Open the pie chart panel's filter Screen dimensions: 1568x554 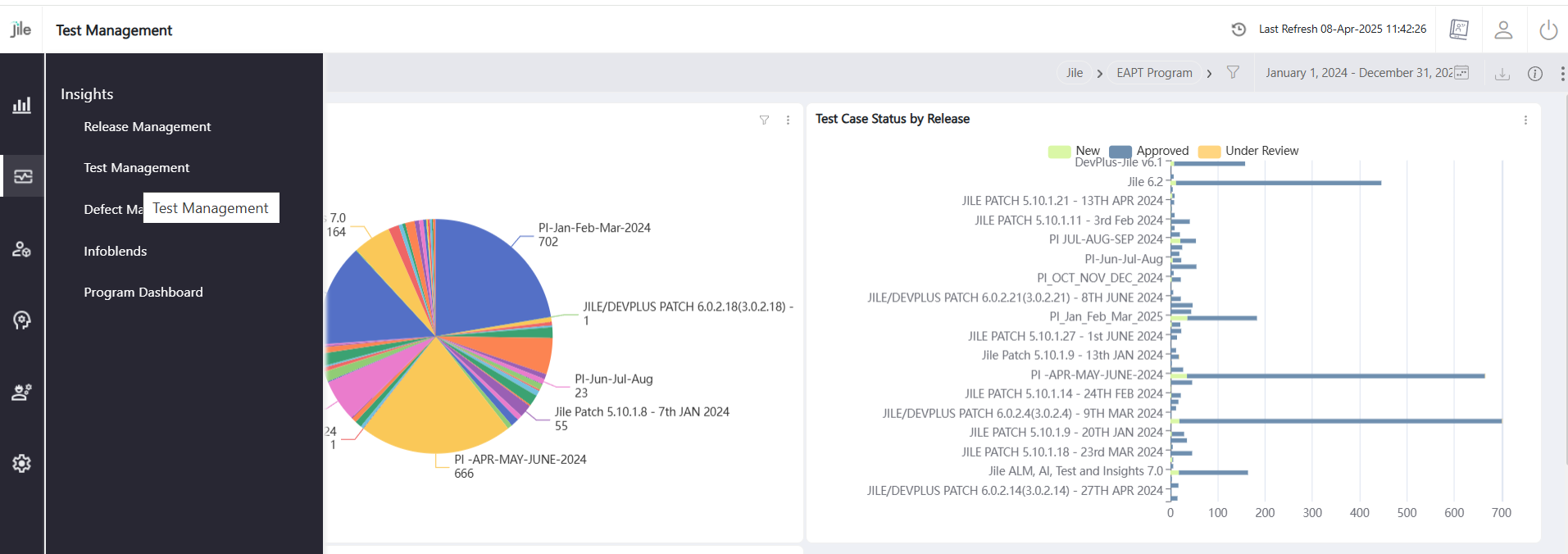pyautogui.click(x=764, y=120)
